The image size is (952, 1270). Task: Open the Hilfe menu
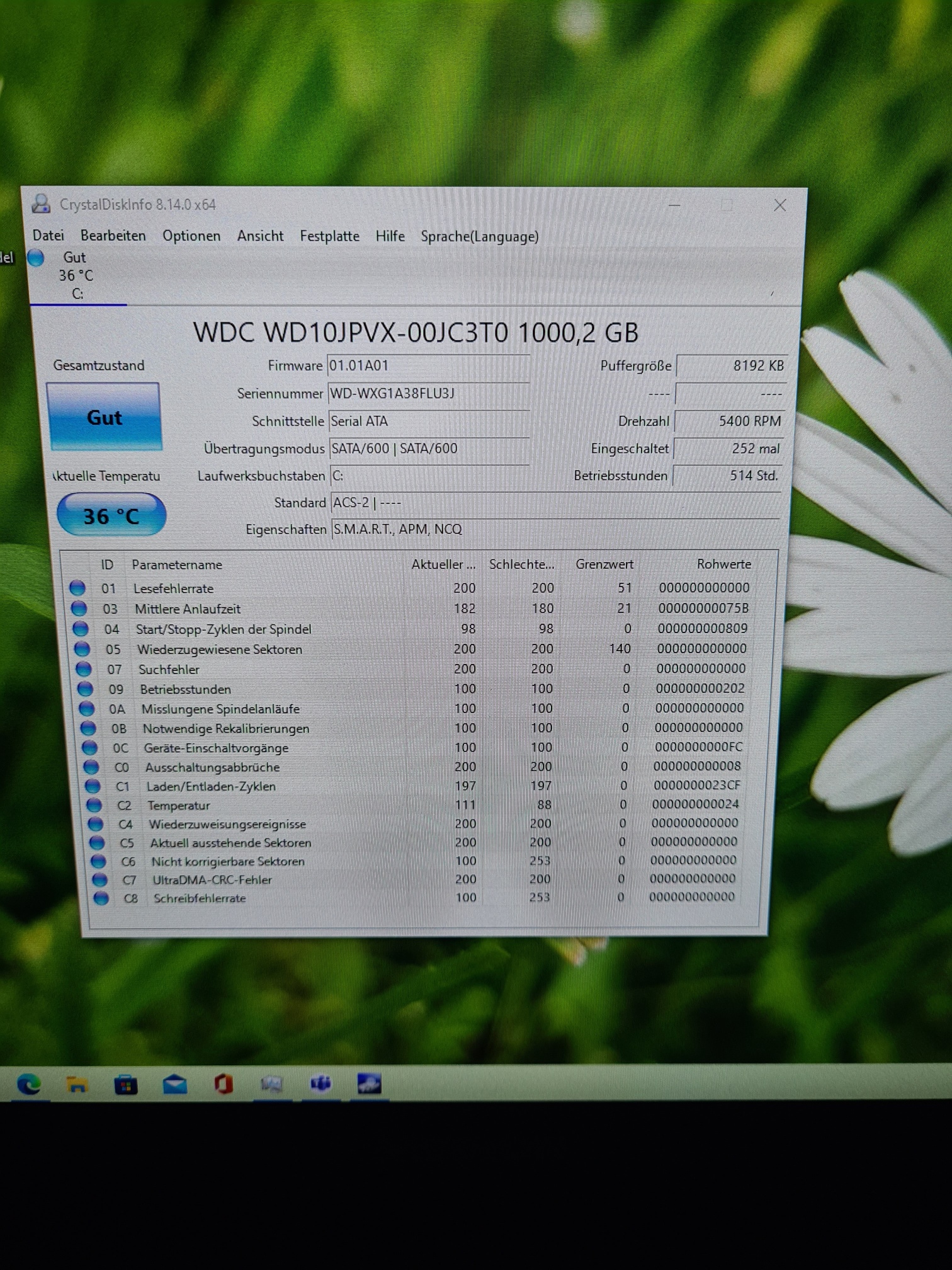390,236
